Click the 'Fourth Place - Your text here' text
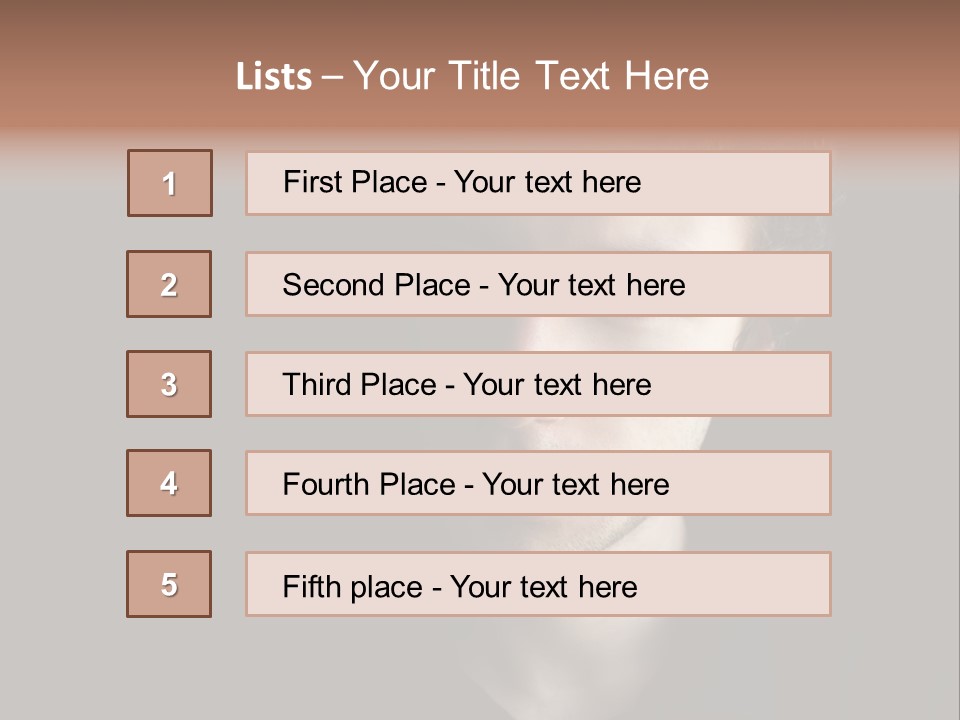This screenshot has width=960, height=720. (476, 485)
